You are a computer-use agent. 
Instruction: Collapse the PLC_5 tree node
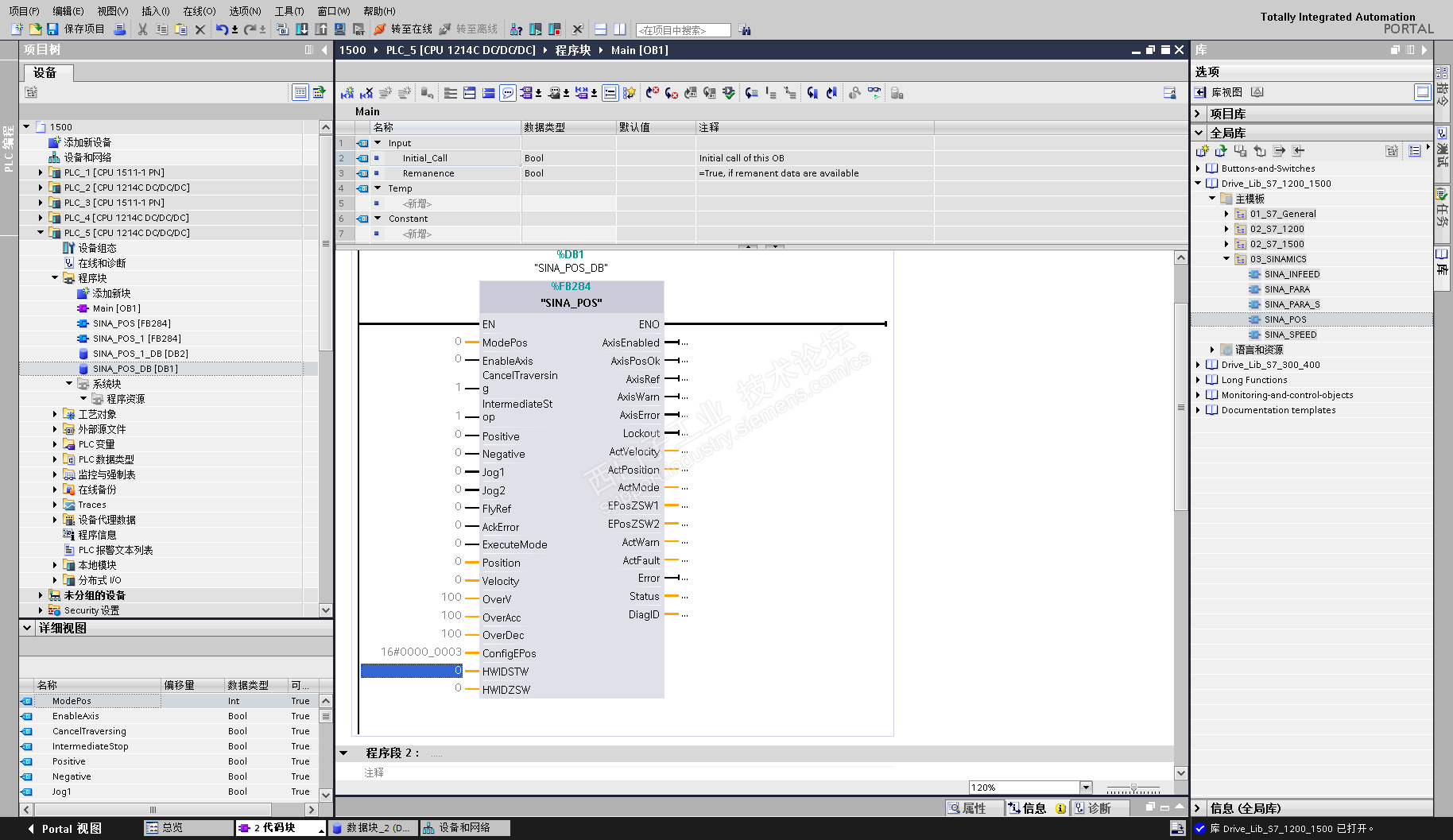[x=41, y=233]
